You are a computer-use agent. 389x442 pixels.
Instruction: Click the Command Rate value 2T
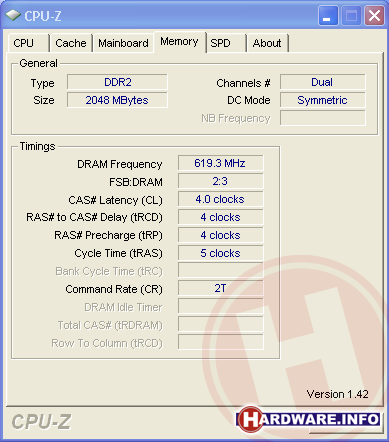click(x=220, y=288)
